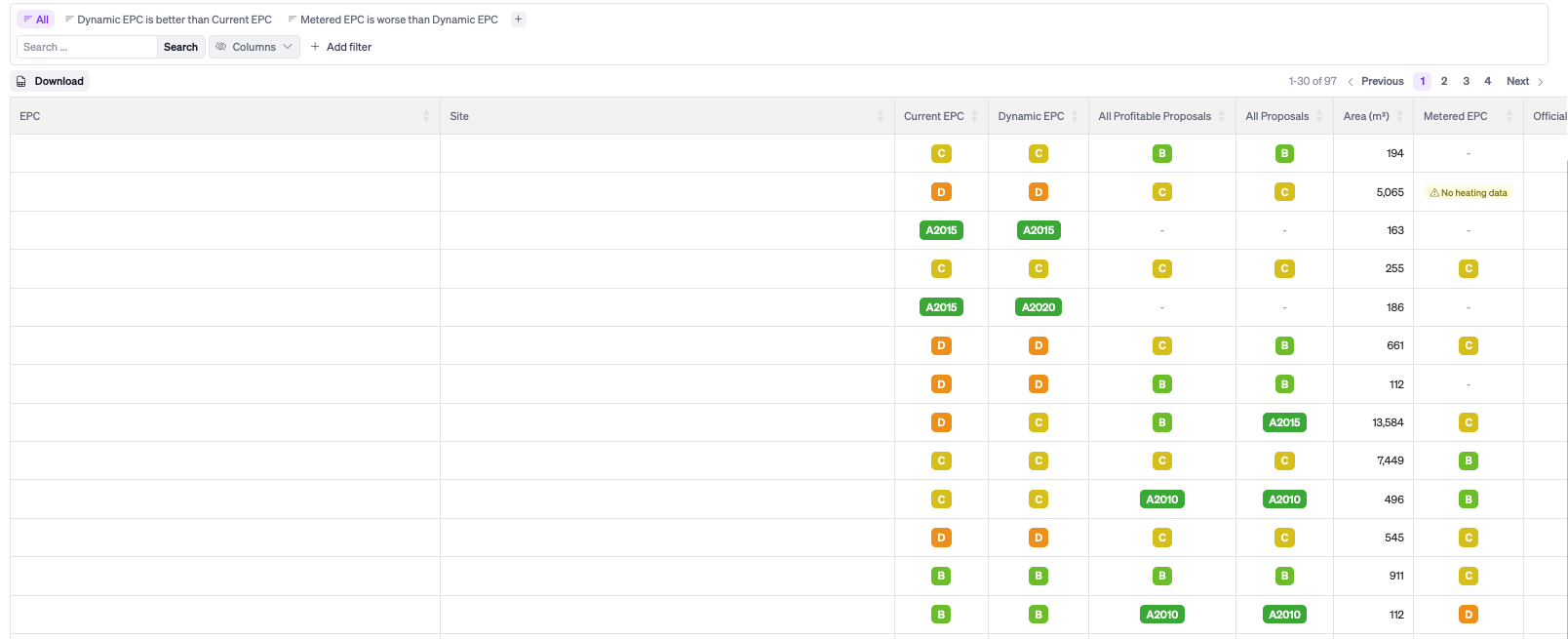
Task: Sort the Dynamic EPC column
Action: pos(1075,116)
